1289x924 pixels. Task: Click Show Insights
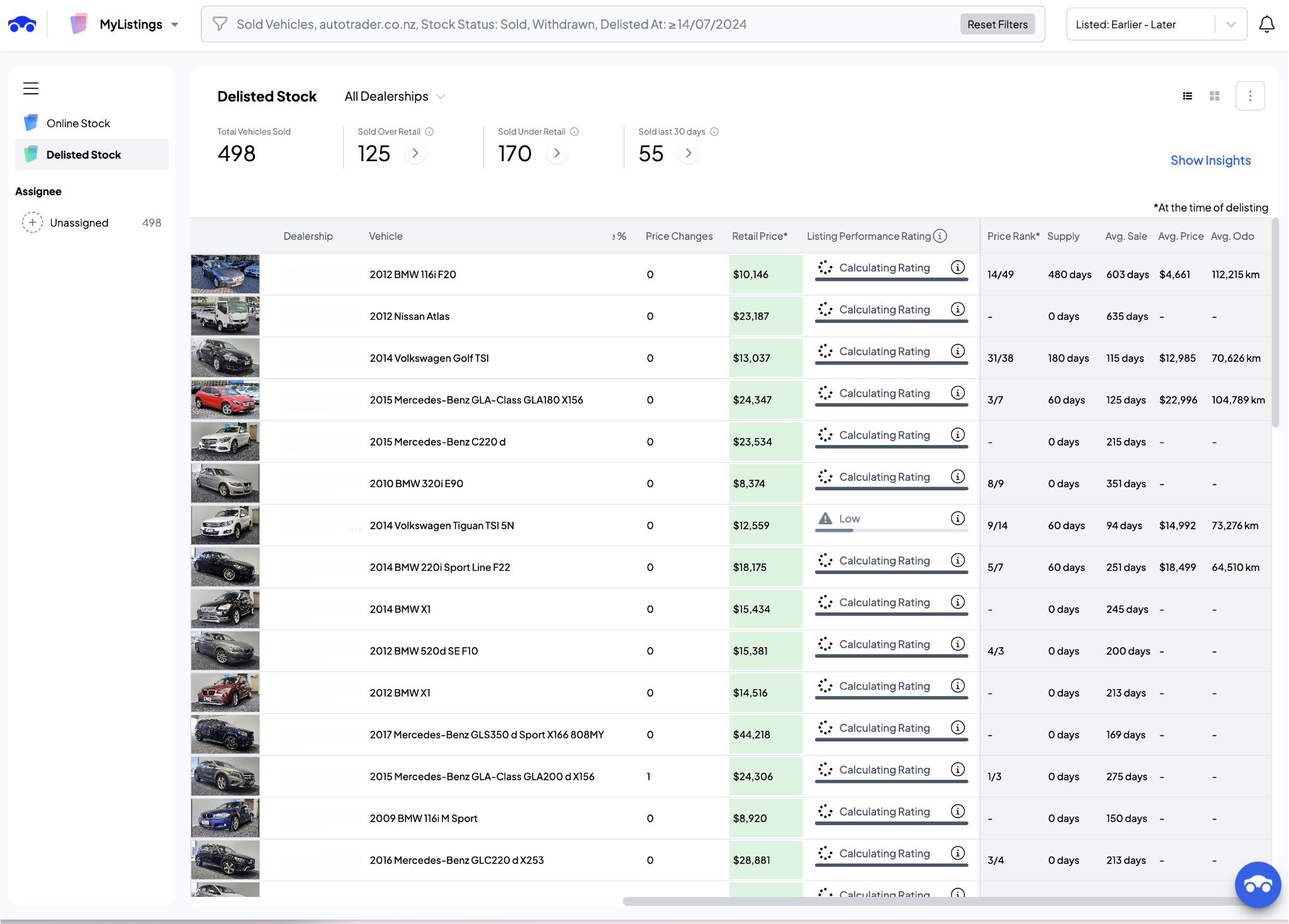pyautogui.click(x=1210, y=161)
